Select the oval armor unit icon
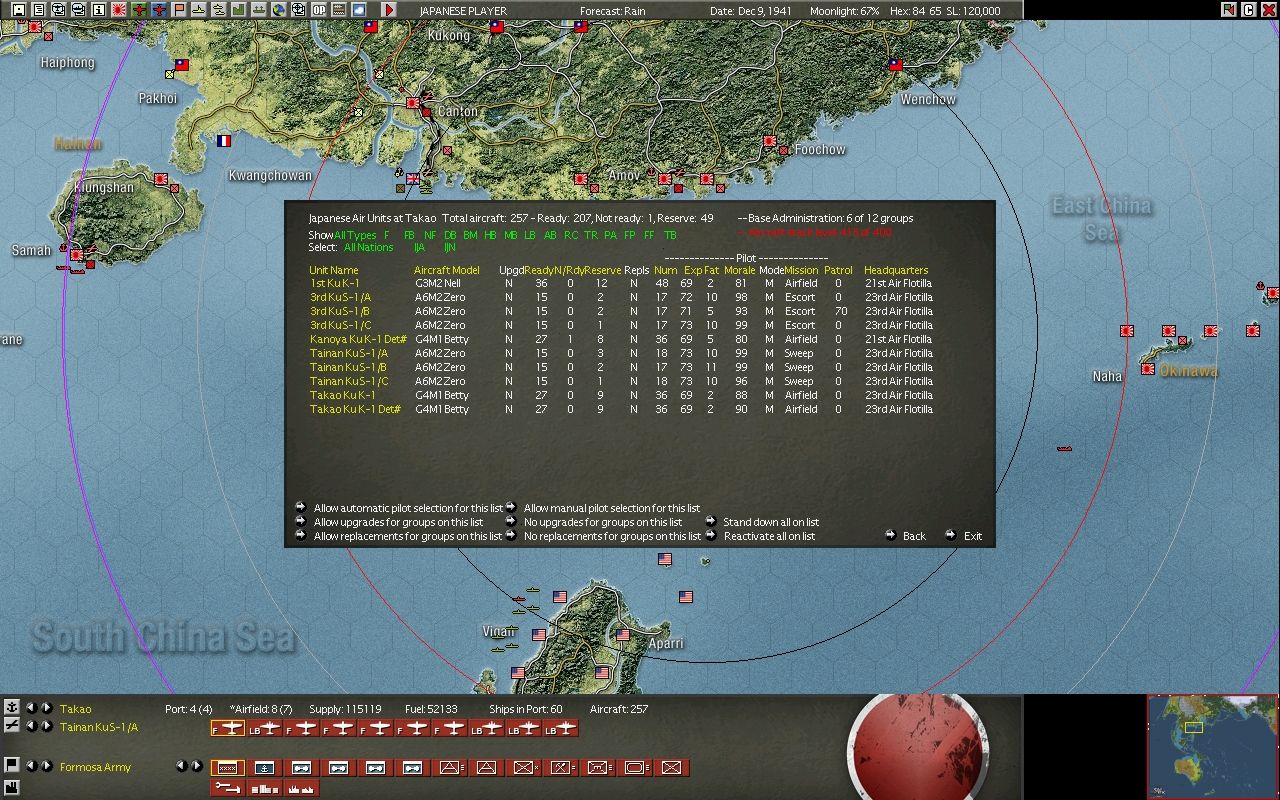This screenshot has width=1280, height=800. (x=634, y=768)
